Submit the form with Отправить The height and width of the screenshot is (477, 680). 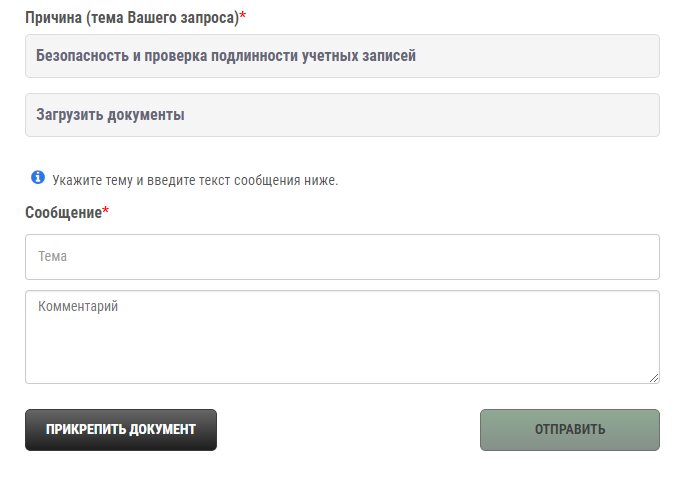[569, 430]
